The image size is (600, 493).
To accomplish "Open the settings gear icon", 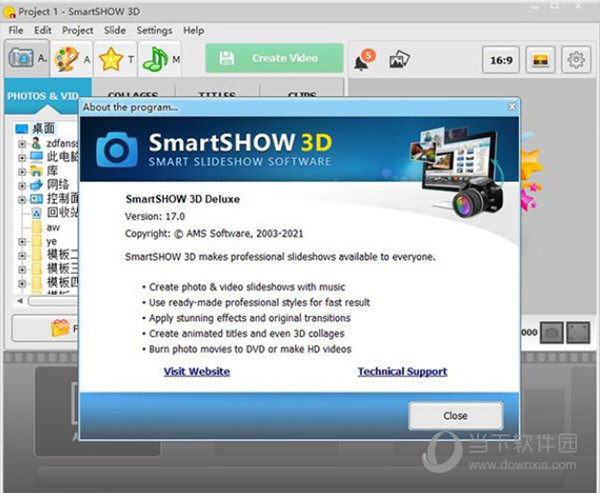I will [x=576, y=60].
